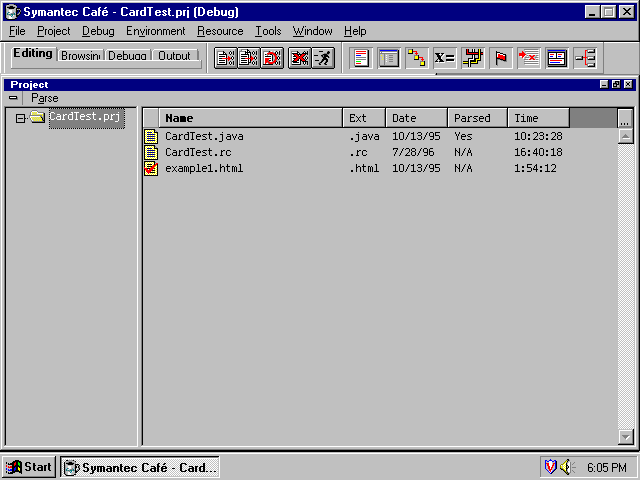Click the file list scroll down arrow
640x480 pixels.
pos(625,437)
